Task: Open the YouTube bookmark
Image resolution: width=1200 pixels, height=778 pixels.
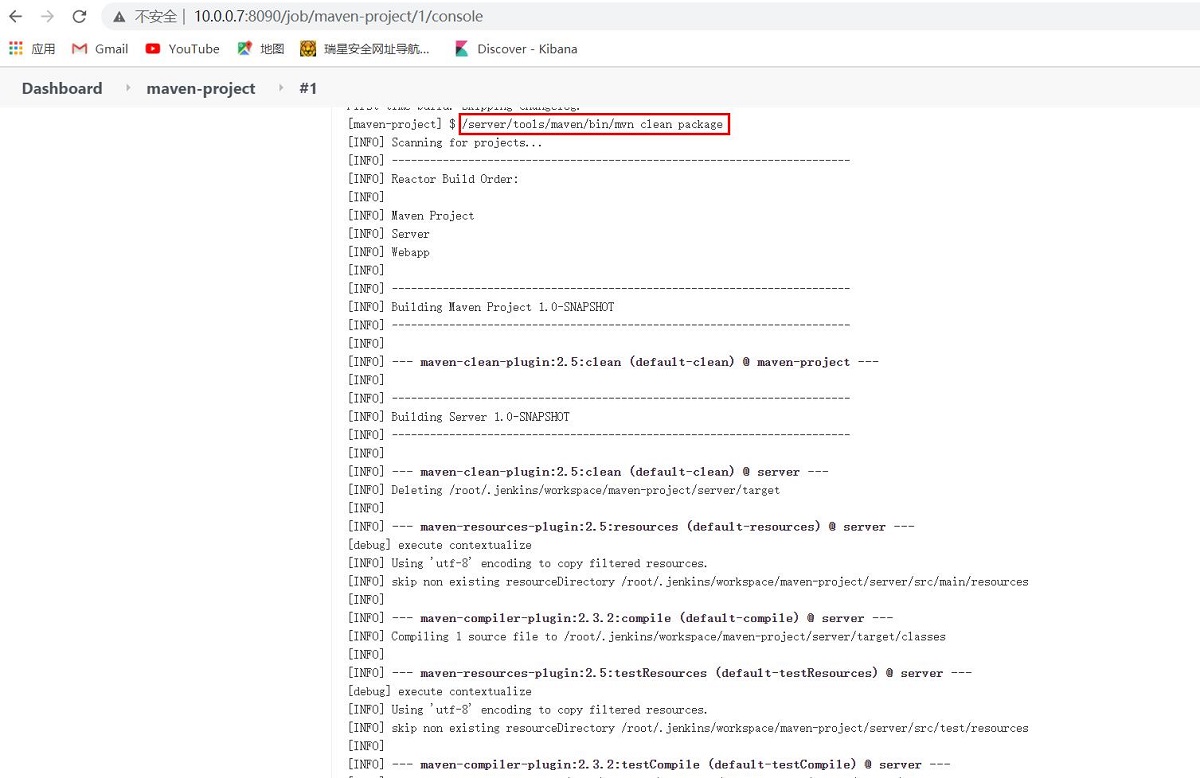Action: [182, 48]
